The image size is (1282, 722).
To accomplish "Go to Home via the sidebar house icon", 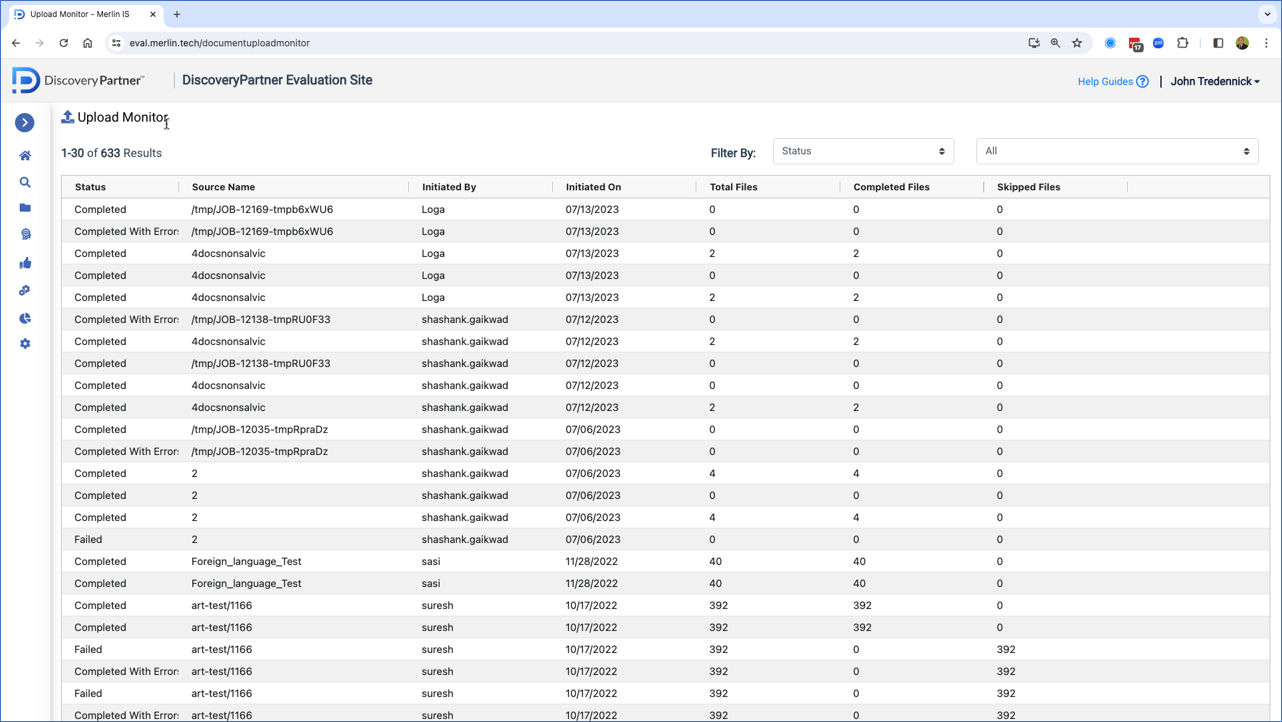I will (x=25, y=156).
